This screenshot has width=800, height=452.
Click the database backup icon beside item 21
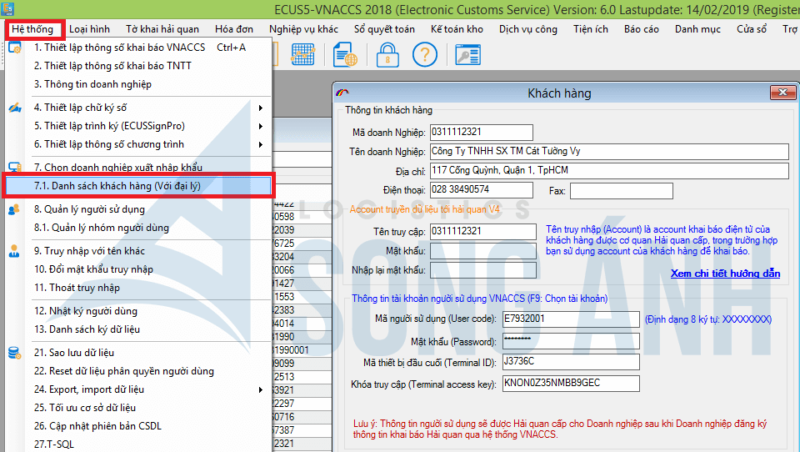[15, 352]
